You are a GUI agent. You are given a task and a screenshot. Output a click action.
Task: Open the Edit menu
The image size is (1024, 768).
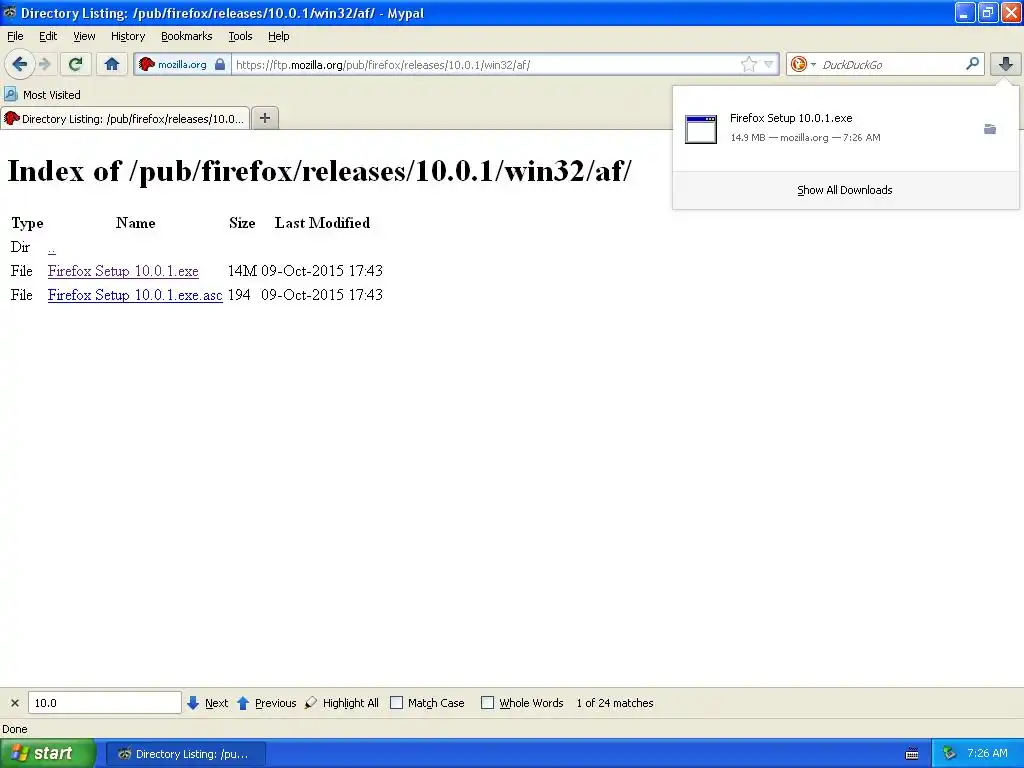pyautogui.click(x=48, y=36)
